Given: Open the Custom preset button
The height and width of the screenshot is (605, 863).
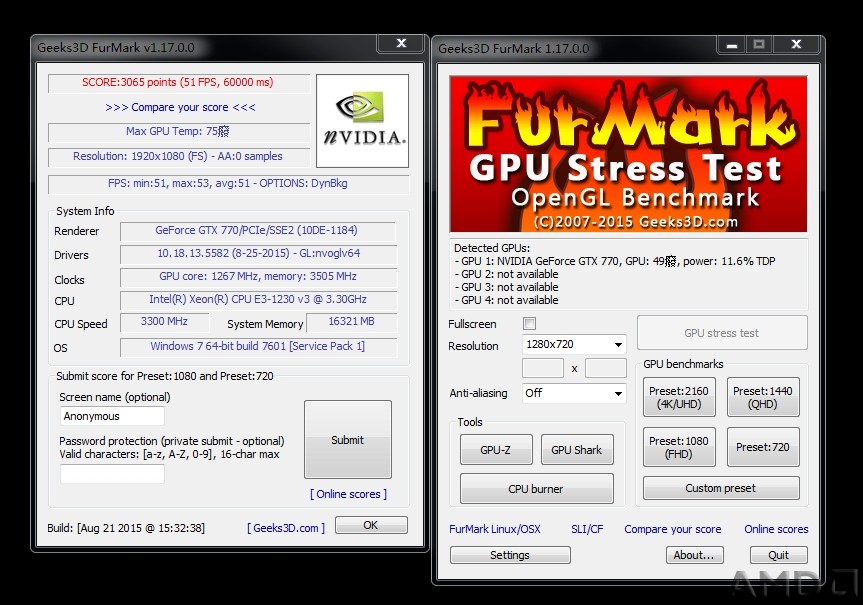Looking at the screenshot, I should (x=721, y=488).
